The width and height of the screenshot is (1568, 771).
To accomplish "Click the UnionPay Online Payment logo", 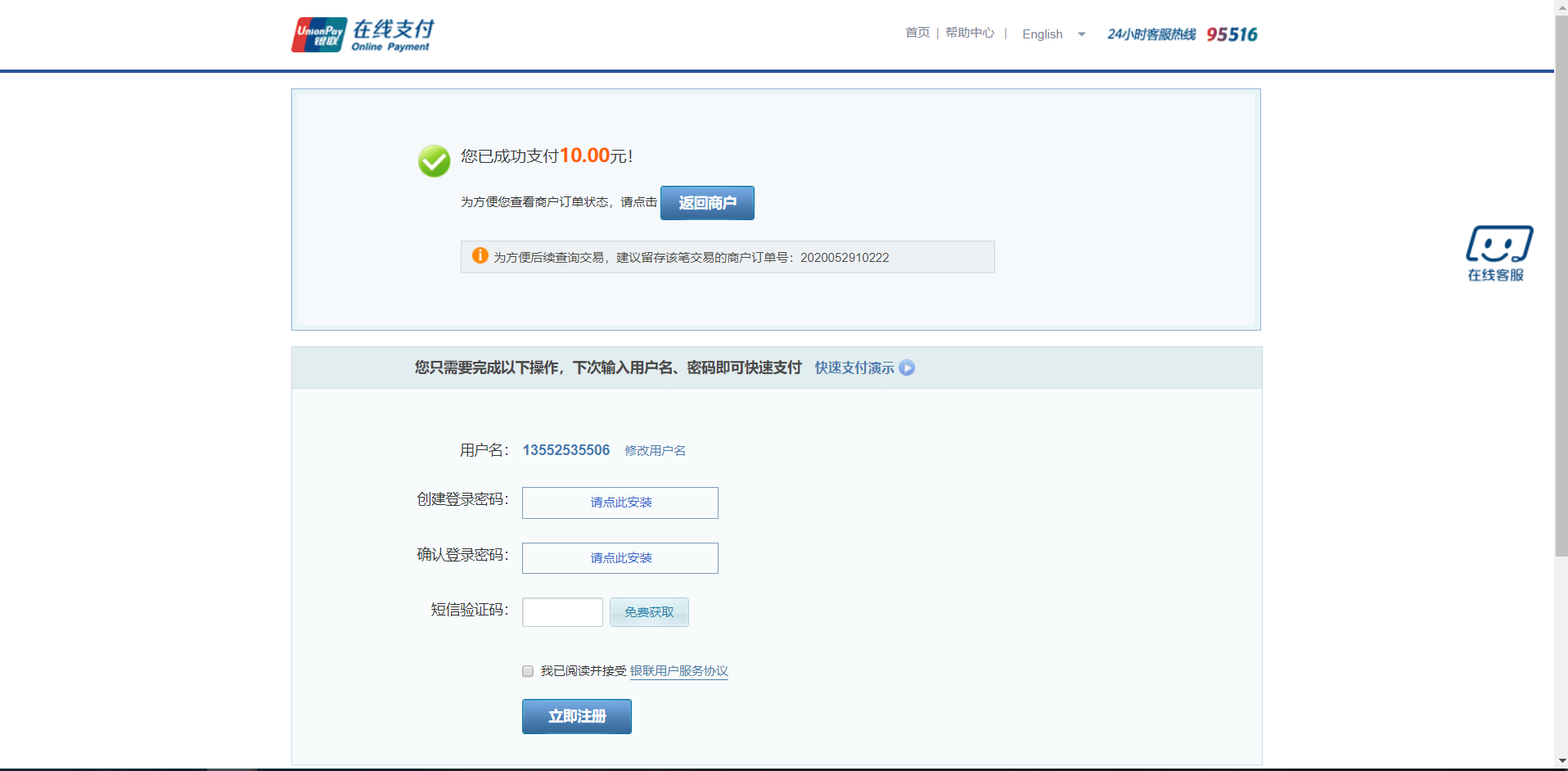I will (x=363, y=35).
